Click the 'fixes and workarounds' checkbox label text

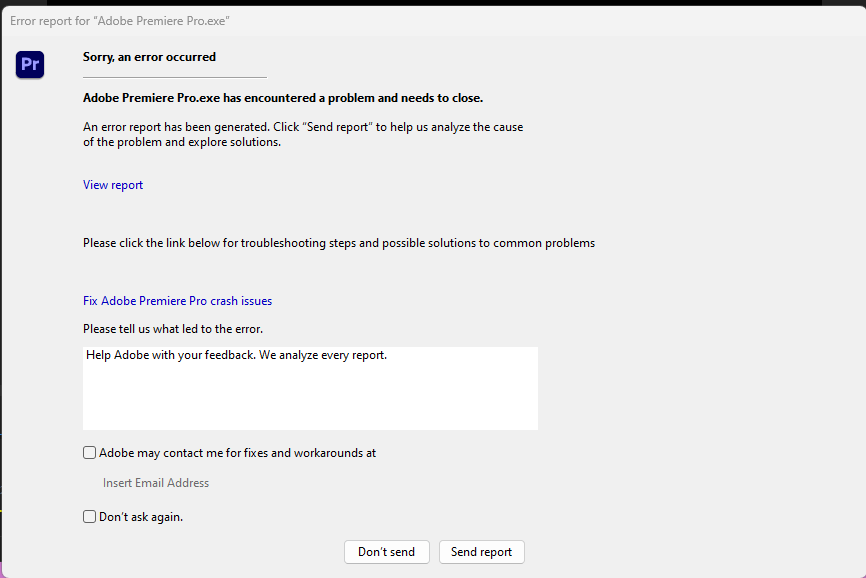[x=237, y=453]
